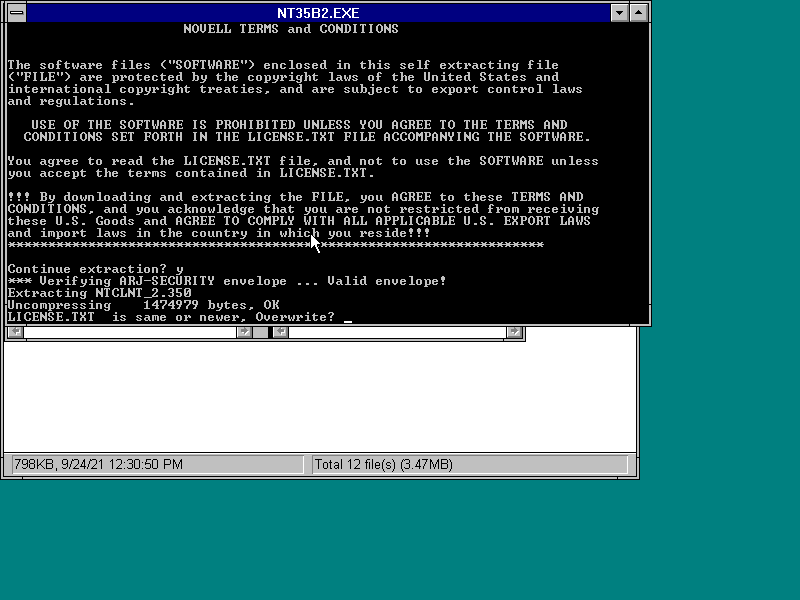
Task: Click the "LICENSE.TXT is same or newer, Overwrite?" prompt
Action: click(x=171, y=317)
